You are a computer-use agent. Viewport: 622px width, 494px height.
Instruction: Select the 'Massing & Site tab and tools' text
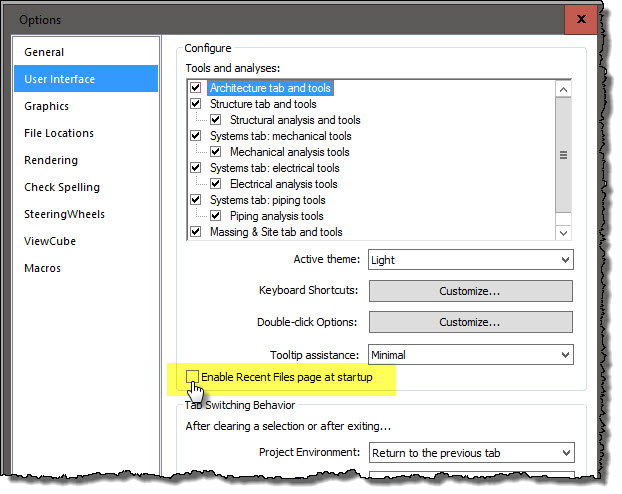click(276, 232)
